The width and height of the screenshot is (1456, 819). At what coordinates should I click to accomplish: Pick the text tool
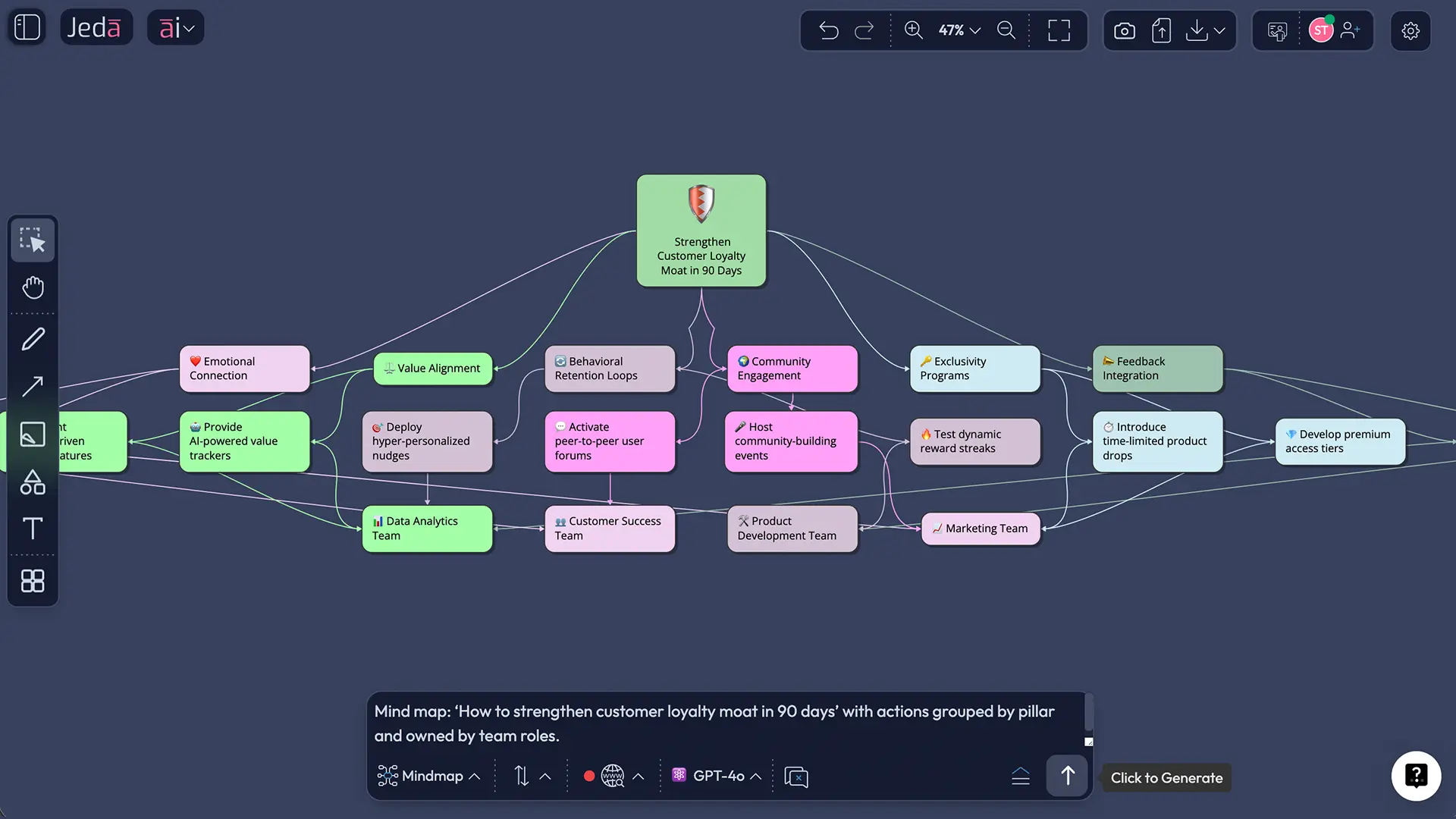pyautogui.click(x=33, y=529)
